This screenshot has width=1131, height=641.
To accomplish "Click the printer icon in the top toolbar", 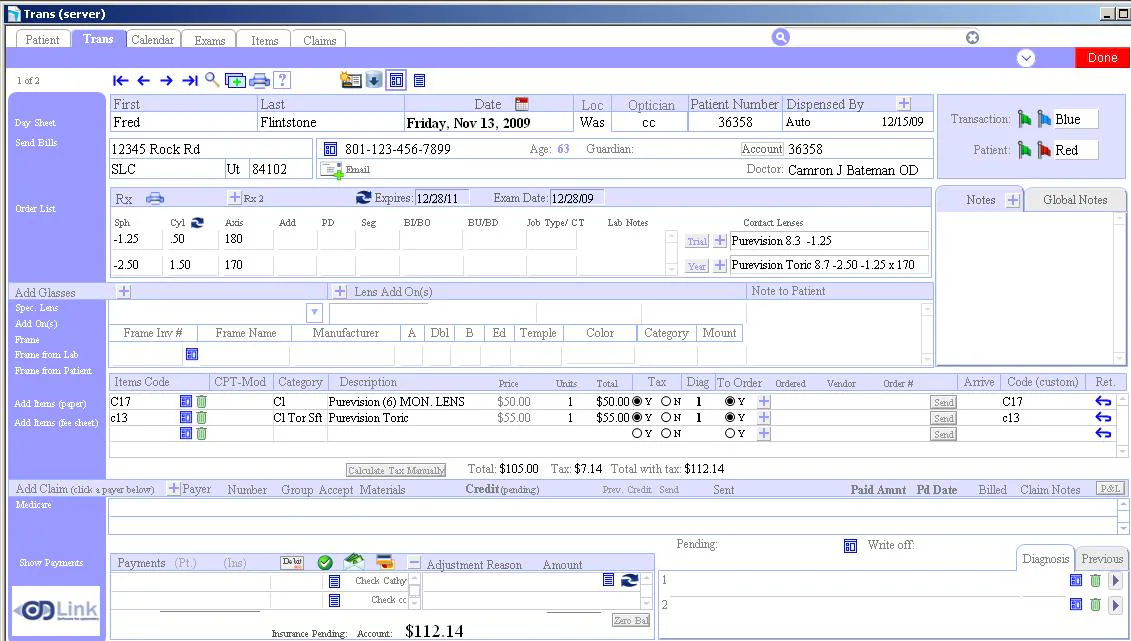I will 259,81.
